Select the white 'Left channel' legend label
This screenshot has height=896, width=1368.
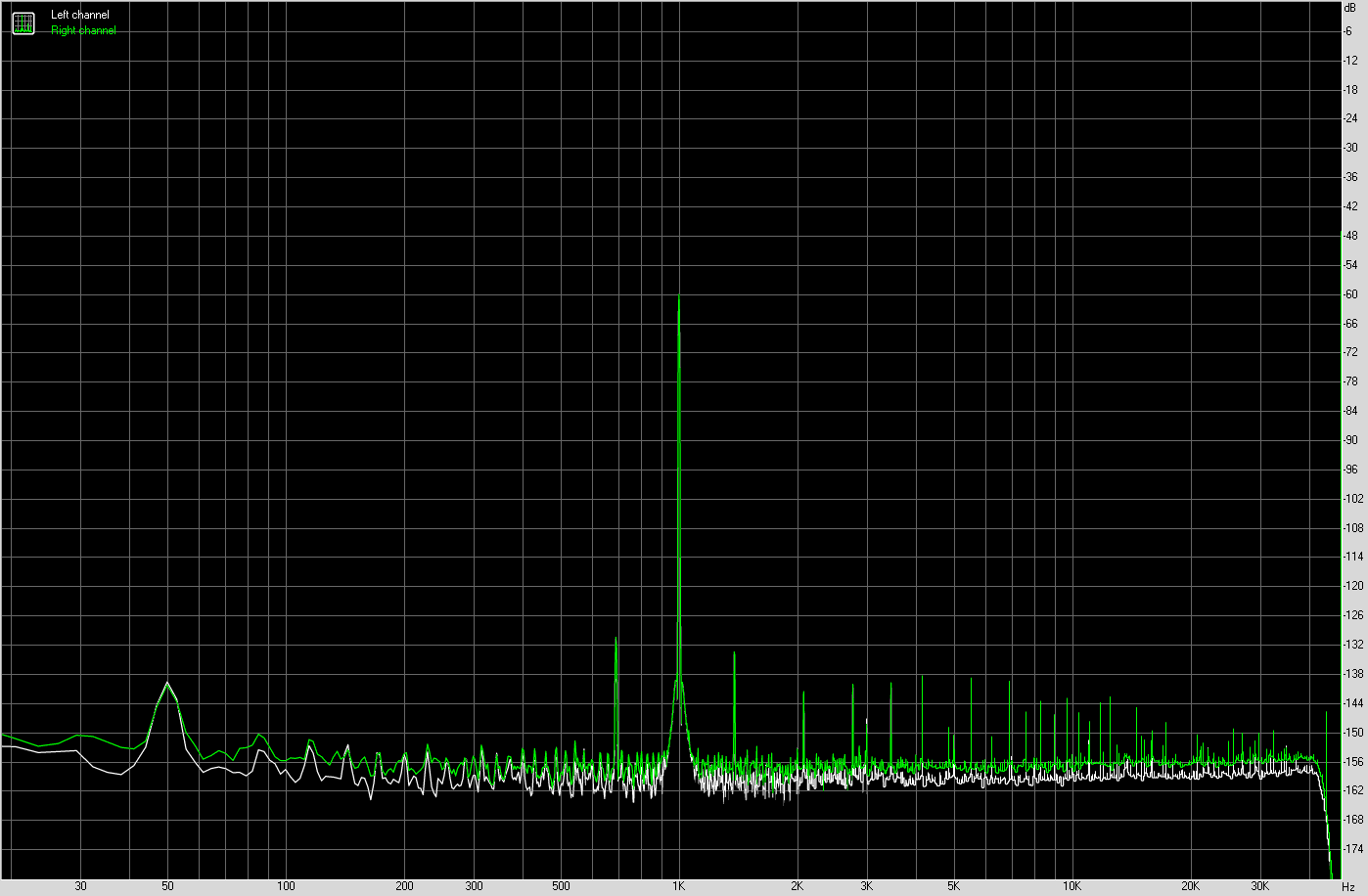(x=80, y=15)
